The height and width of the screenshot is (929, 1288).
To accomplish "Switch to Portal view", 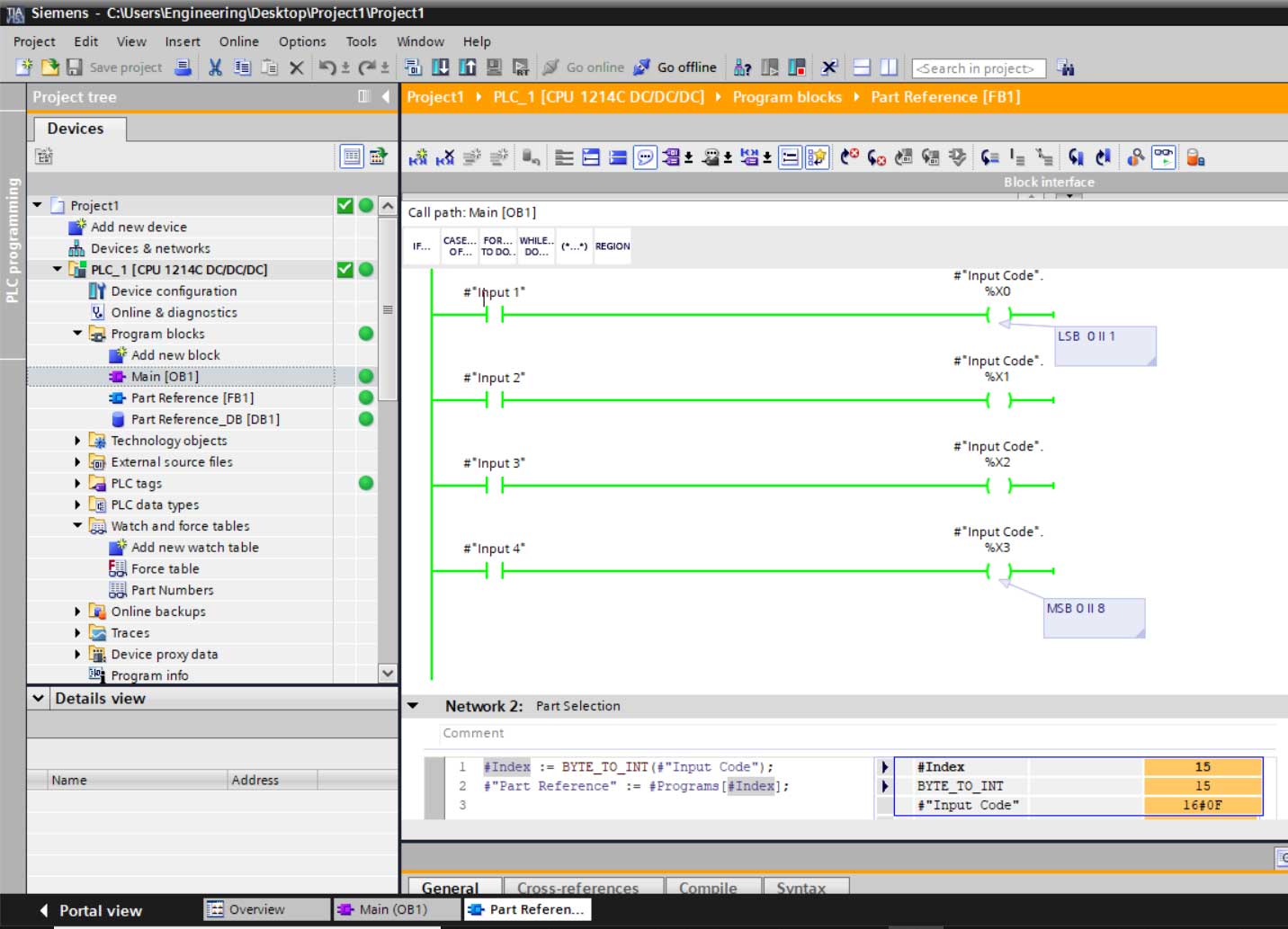I will (x=92, y=910).
